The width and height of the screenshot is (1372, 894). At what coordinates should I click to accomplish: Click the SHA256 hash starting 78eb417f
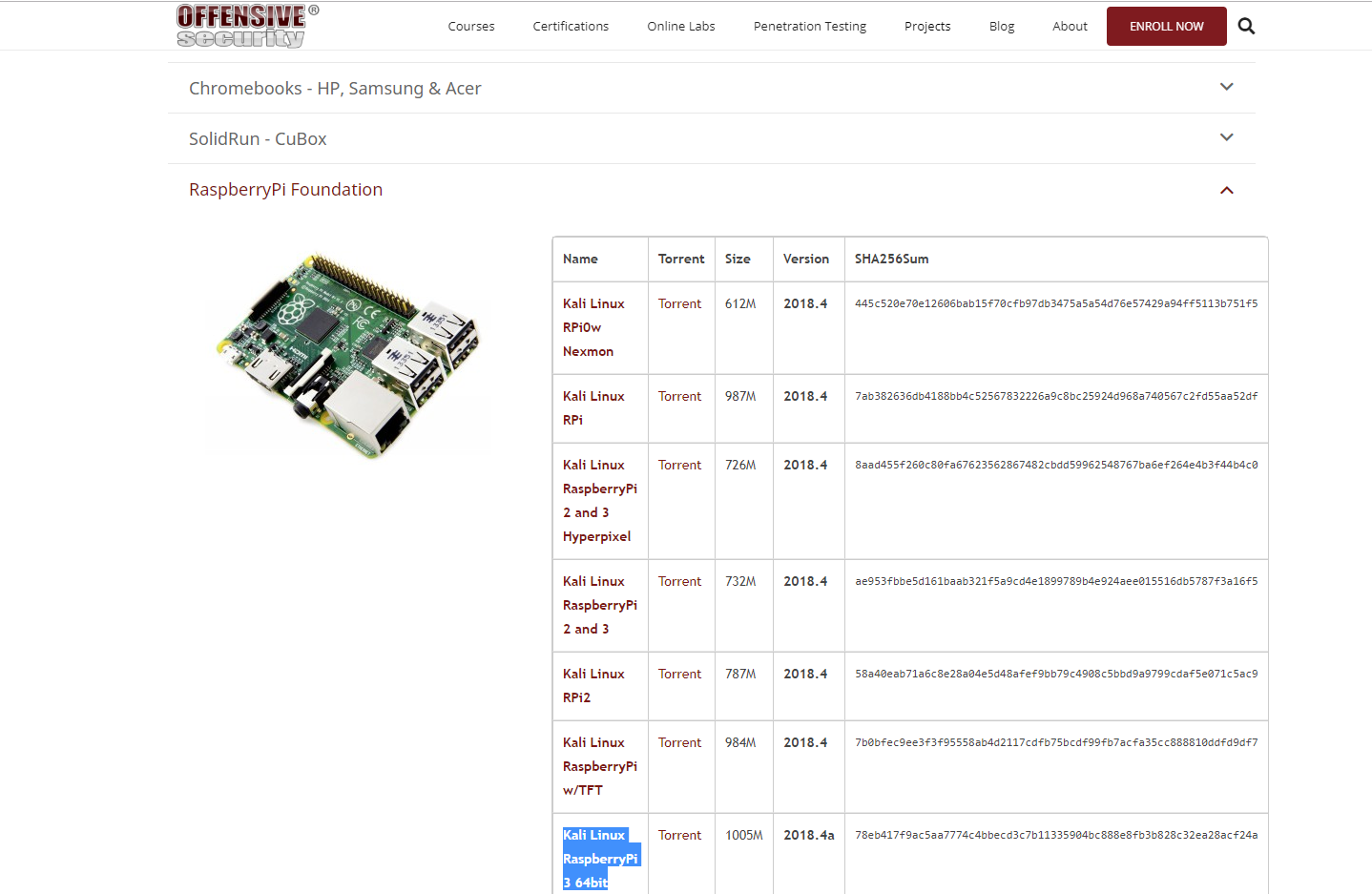tap(1056, 835)
